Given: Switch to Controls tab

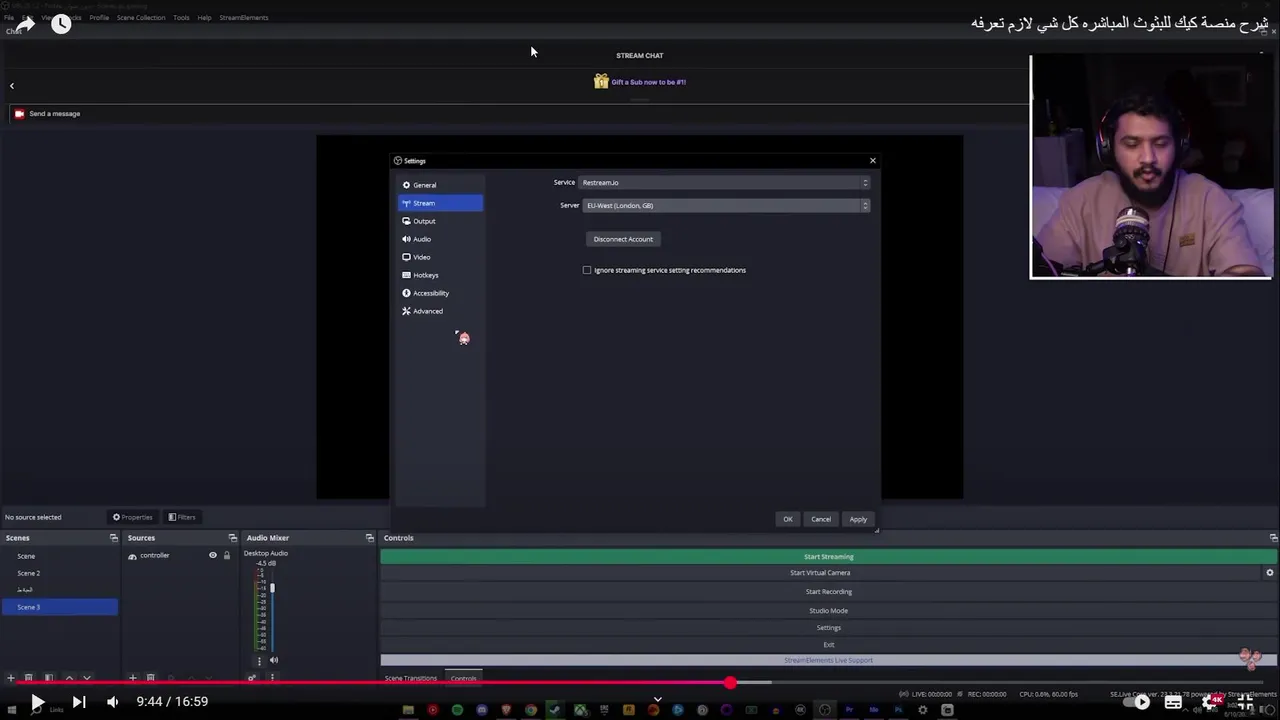Looking at the screenshot, I should pos(463,678).
